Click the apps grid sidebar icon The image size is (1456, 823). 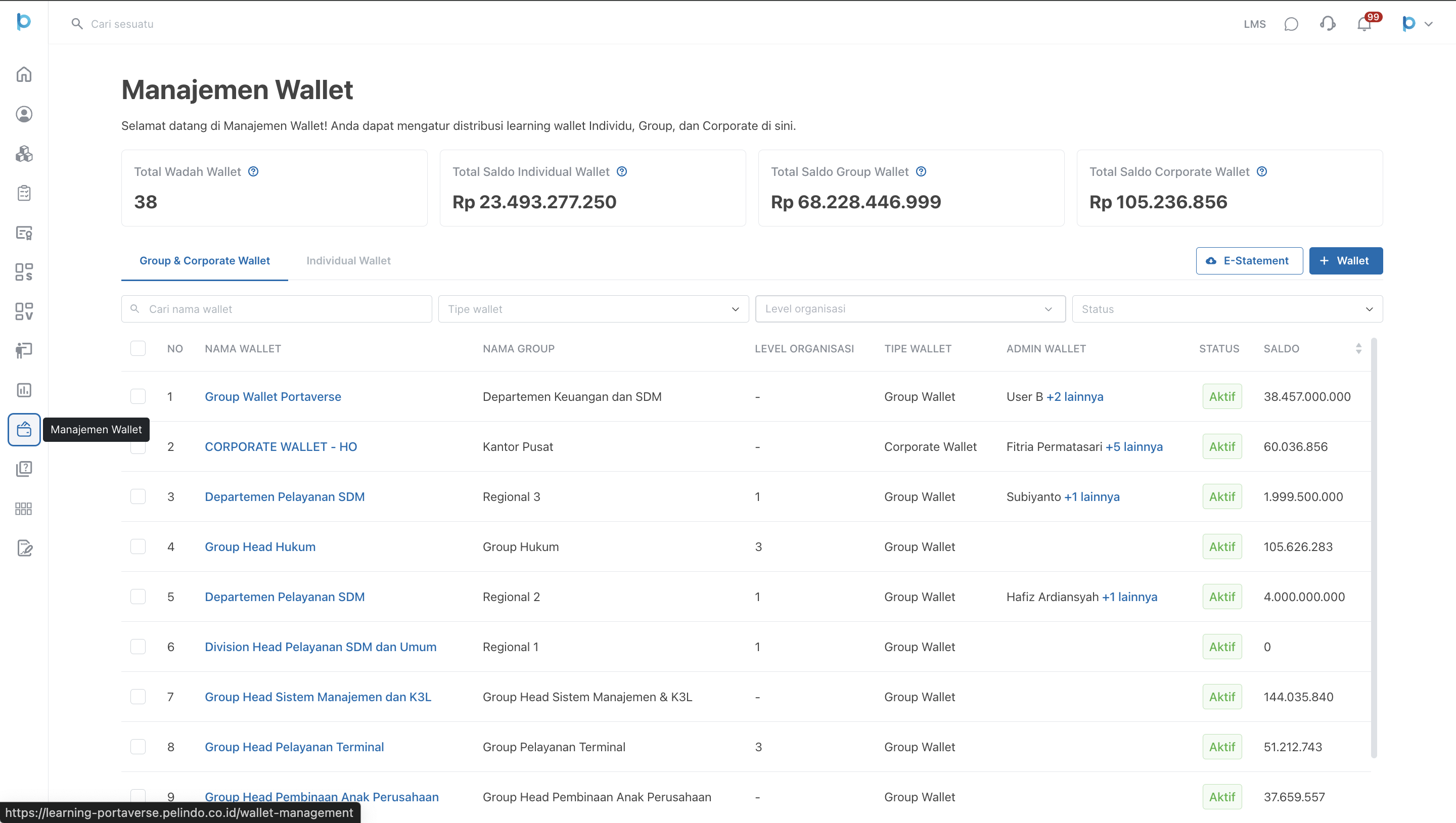(x=24, y=509)
